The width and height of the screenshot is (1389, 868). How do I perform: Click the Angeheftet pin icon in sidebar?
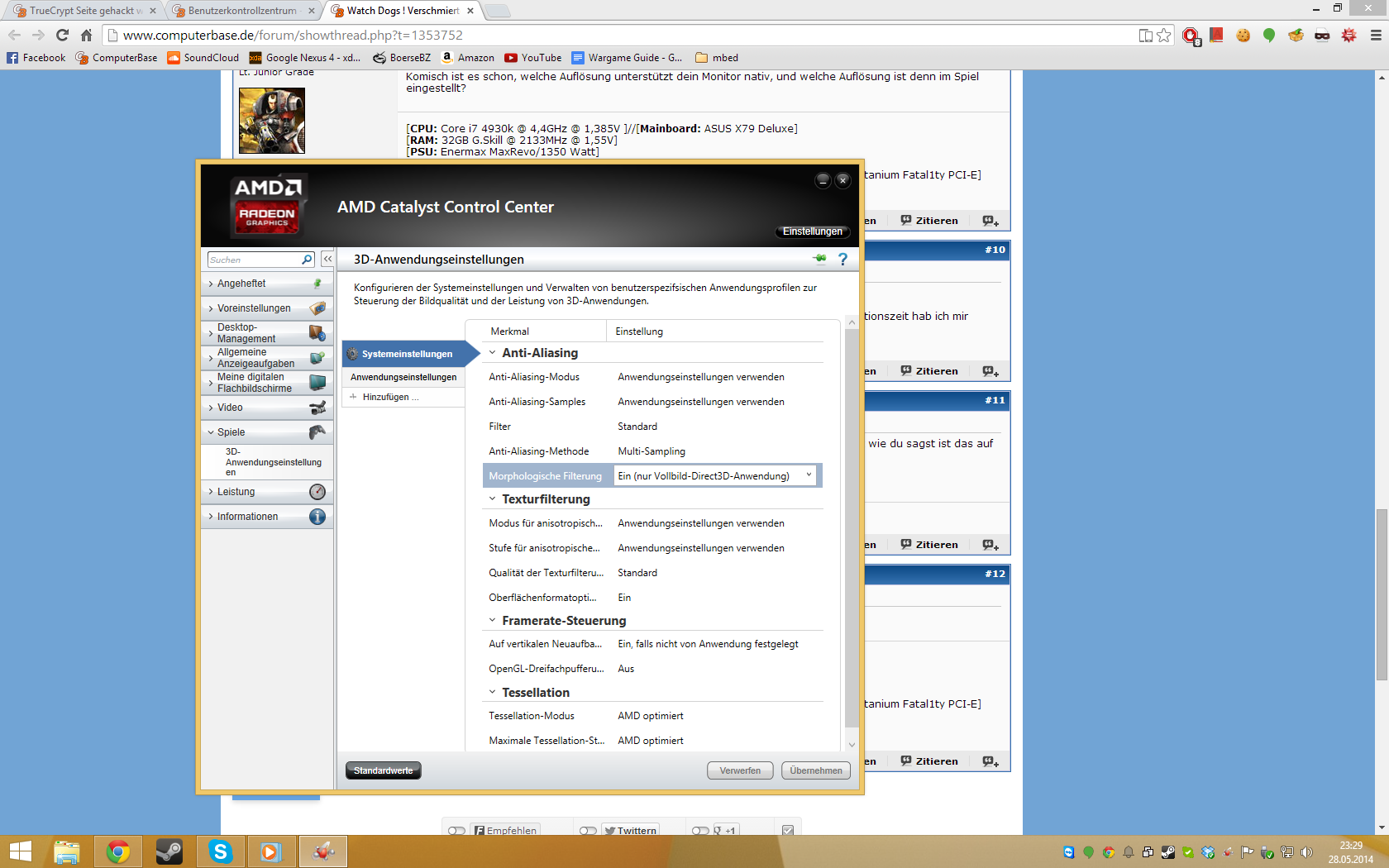(x=317, y=284)
